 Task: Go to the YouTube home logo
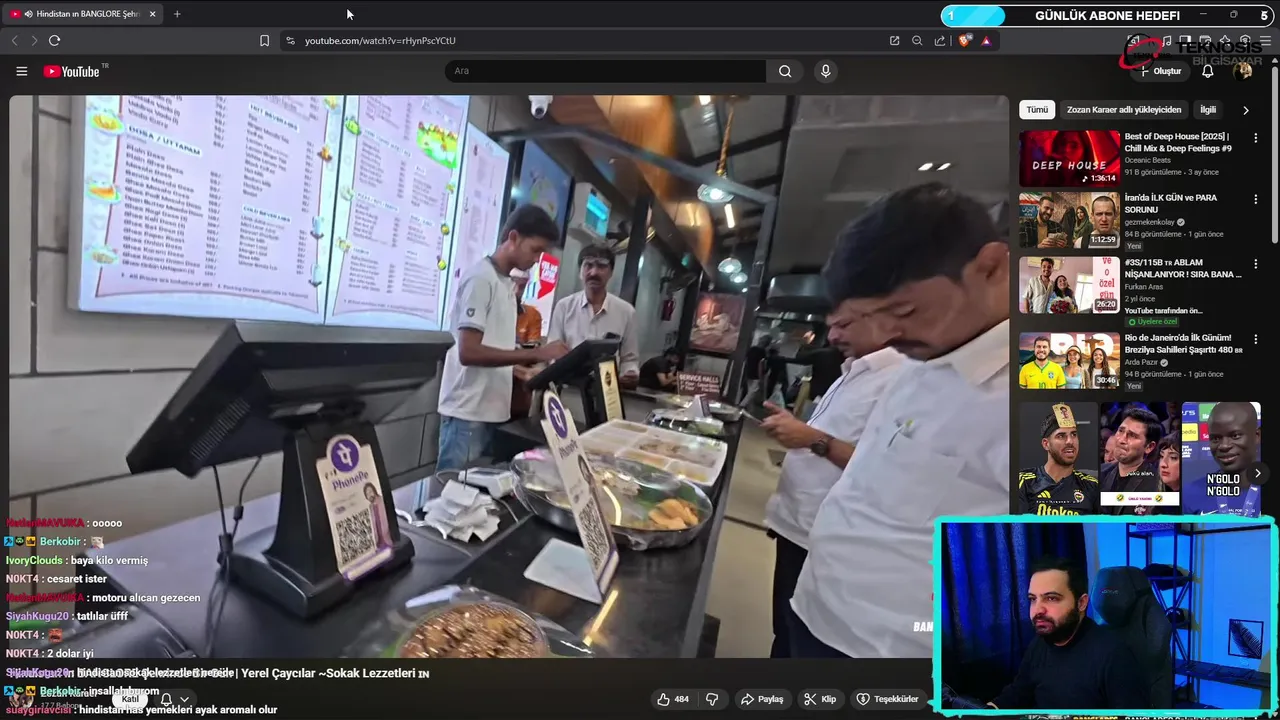point(72,71)
